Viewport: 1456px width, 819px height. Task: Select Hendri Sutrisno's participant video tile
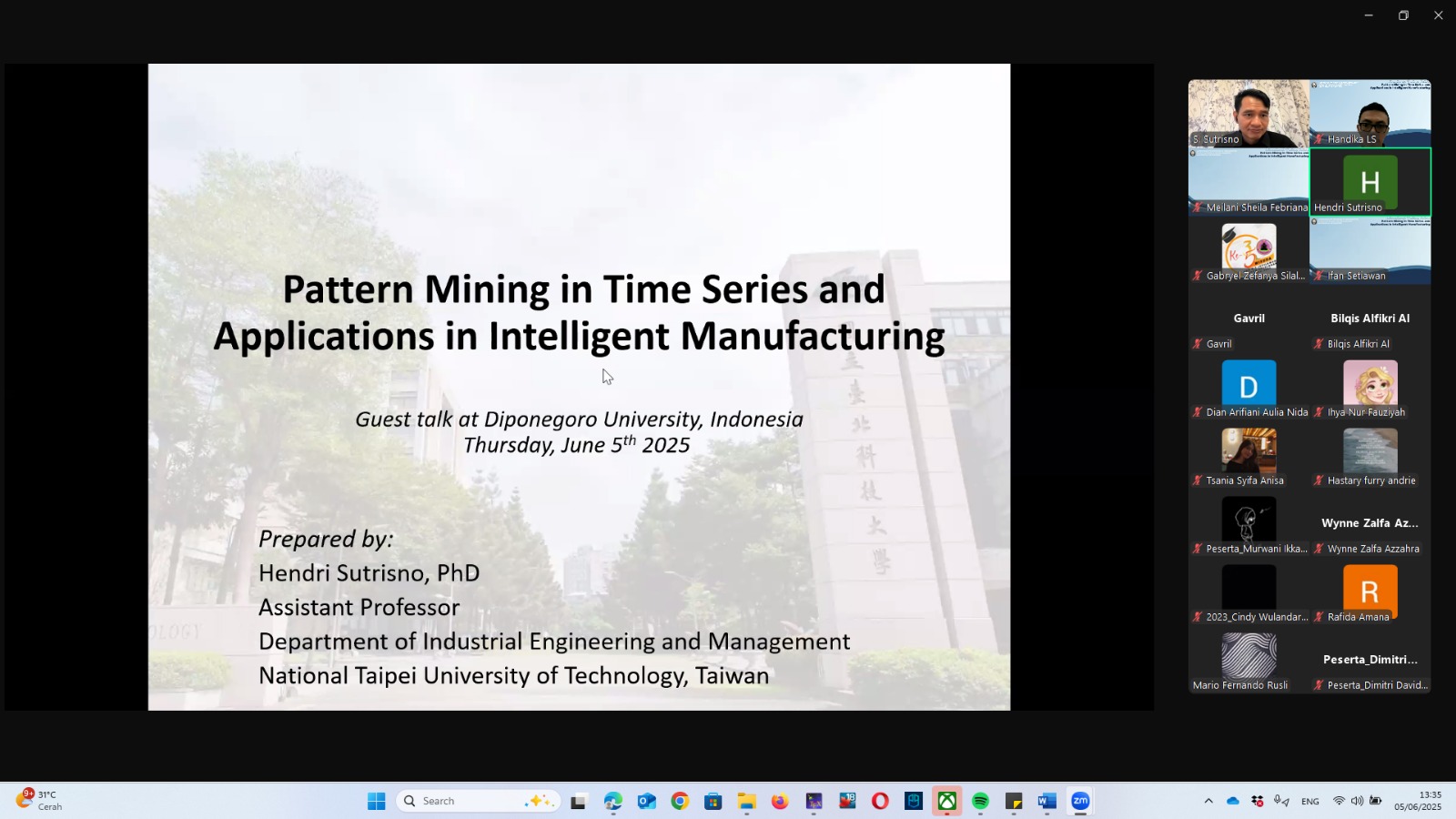[x=1370, y=182]
